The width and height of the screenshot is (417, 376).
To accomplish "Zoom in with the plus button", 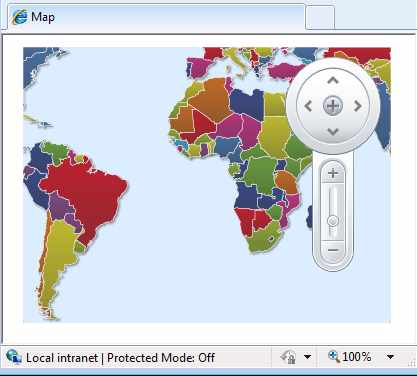I will point(333,173).
